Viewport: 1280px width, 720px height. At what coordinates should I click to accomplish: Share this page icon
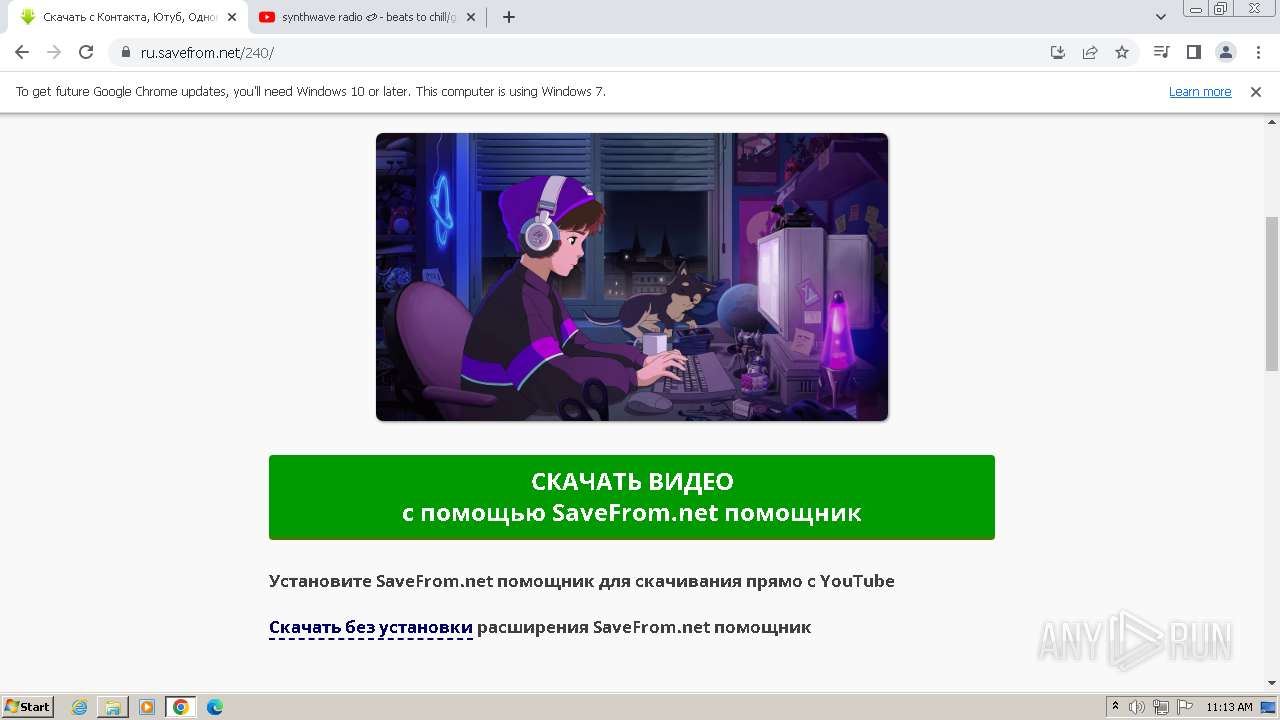1090,52
